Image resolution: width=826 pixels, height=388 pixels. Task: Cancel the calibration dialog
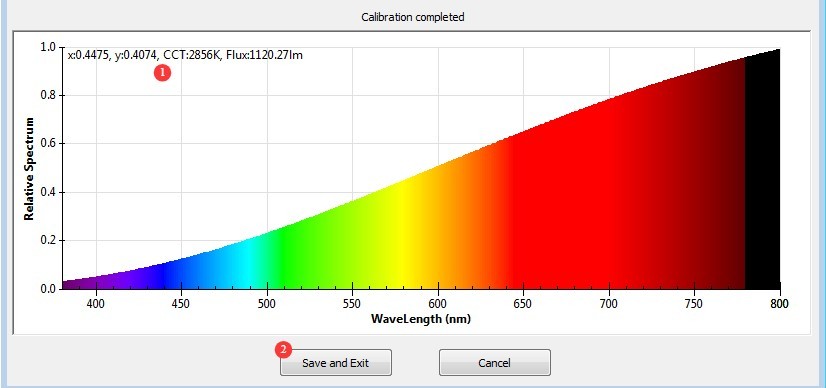coord(495,363)
